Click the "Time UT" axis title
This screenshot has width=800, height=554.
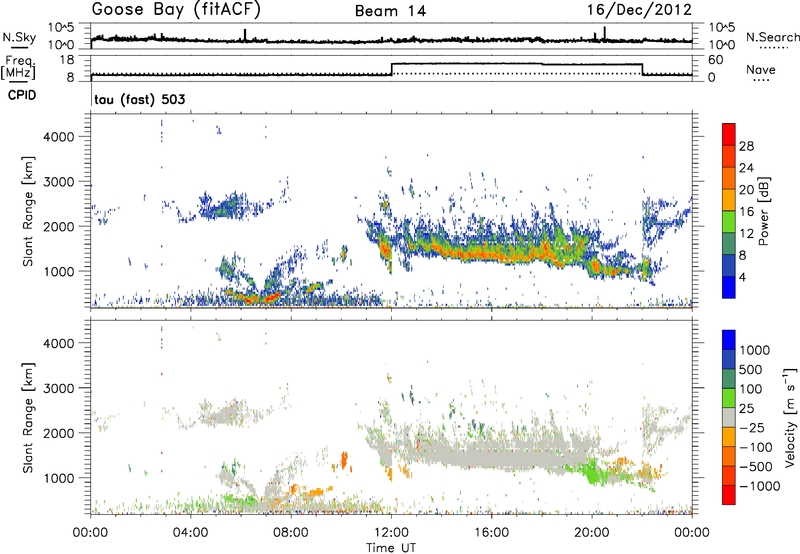point(391,548)
